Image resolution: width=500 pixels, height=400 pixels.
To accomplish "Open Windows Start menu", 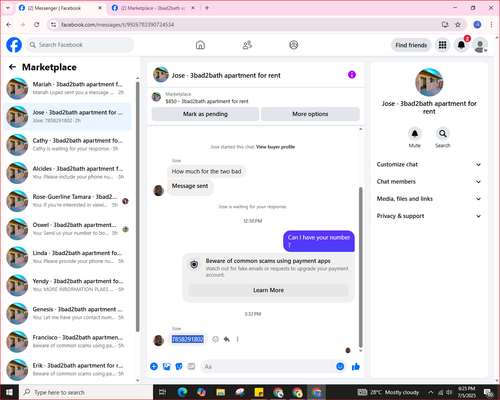I will [9, 392].
